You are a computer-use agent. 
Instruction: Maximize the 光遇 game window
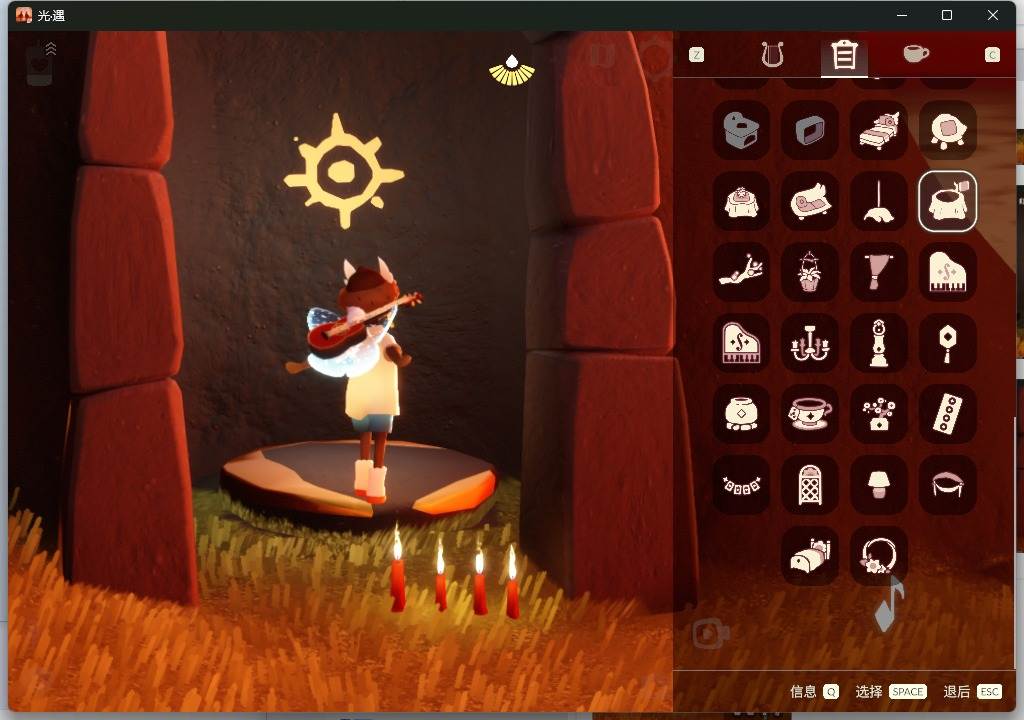coord(947,15)
